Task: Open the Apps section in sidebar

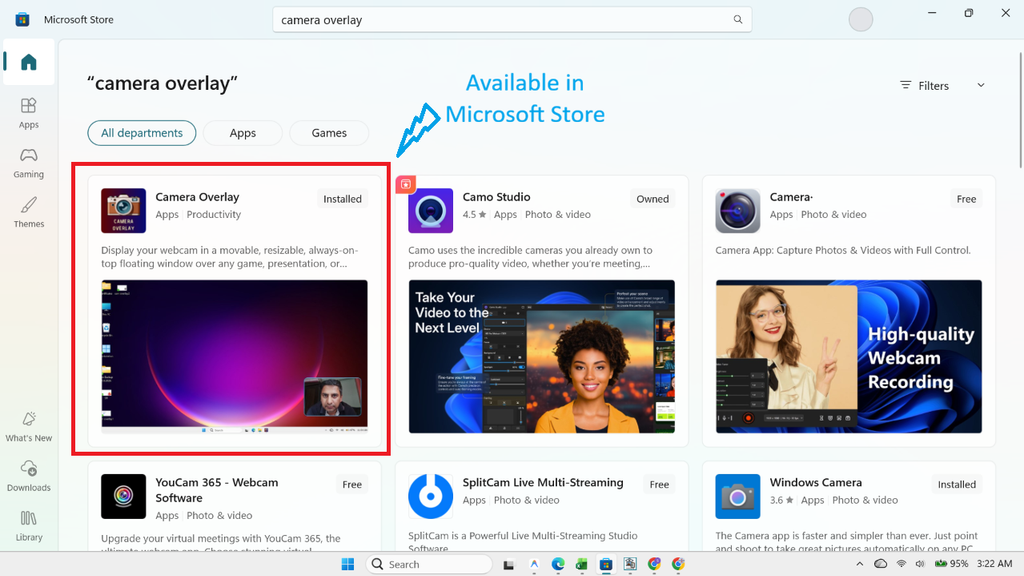Action: [29, 113]
